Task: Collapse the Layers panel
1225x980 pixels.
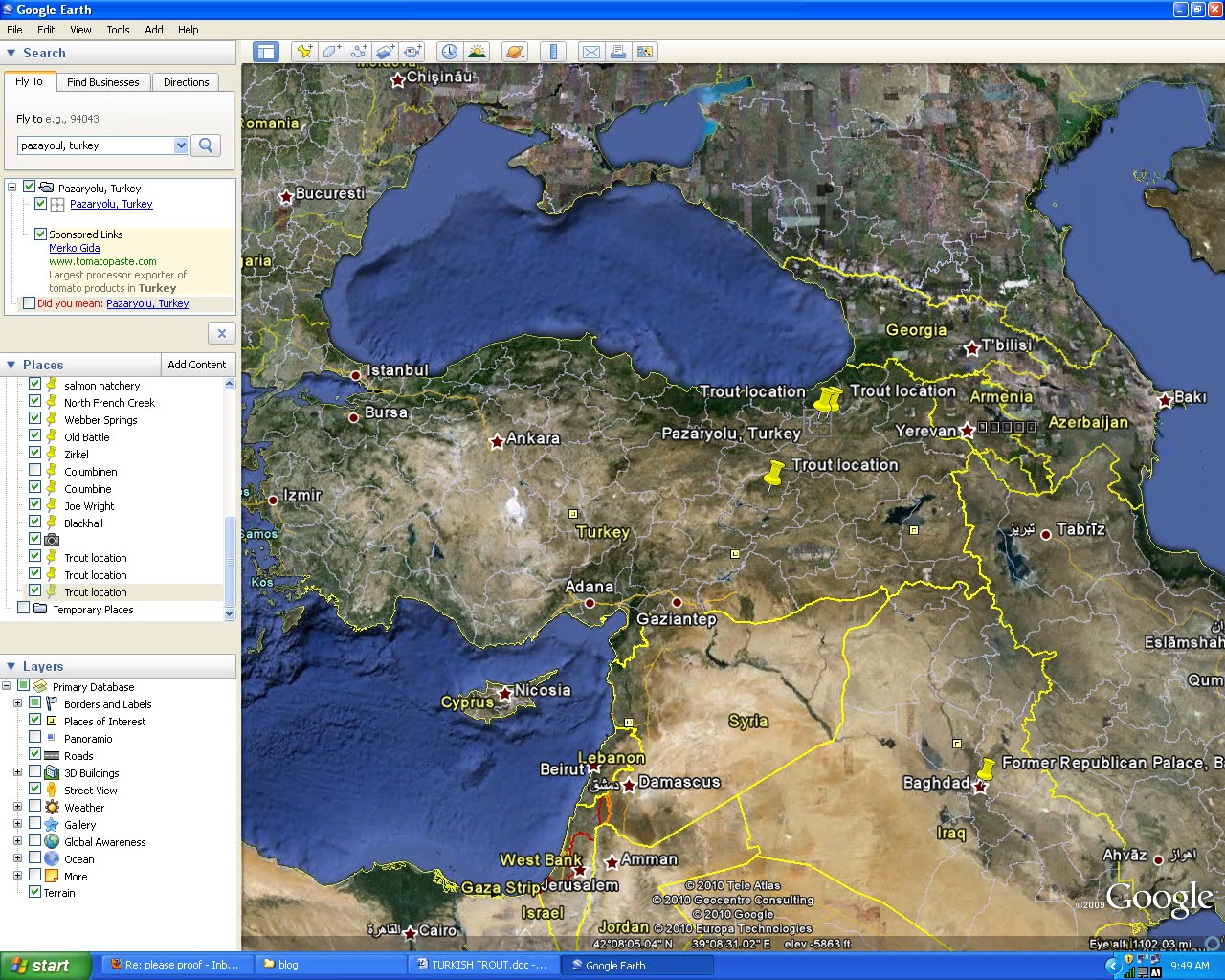Action: coord(11,666)
